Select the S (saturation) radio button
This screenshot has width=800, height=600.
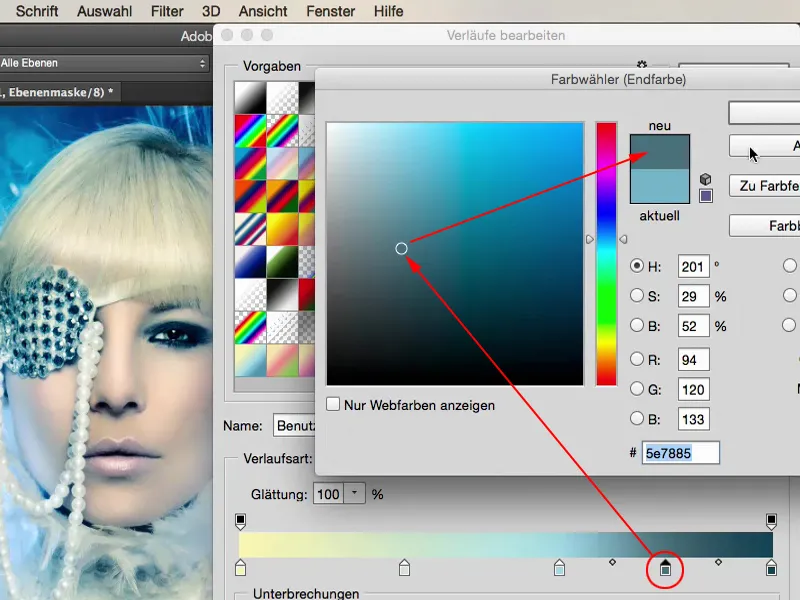pyautogui.click(x=637, y=295)
